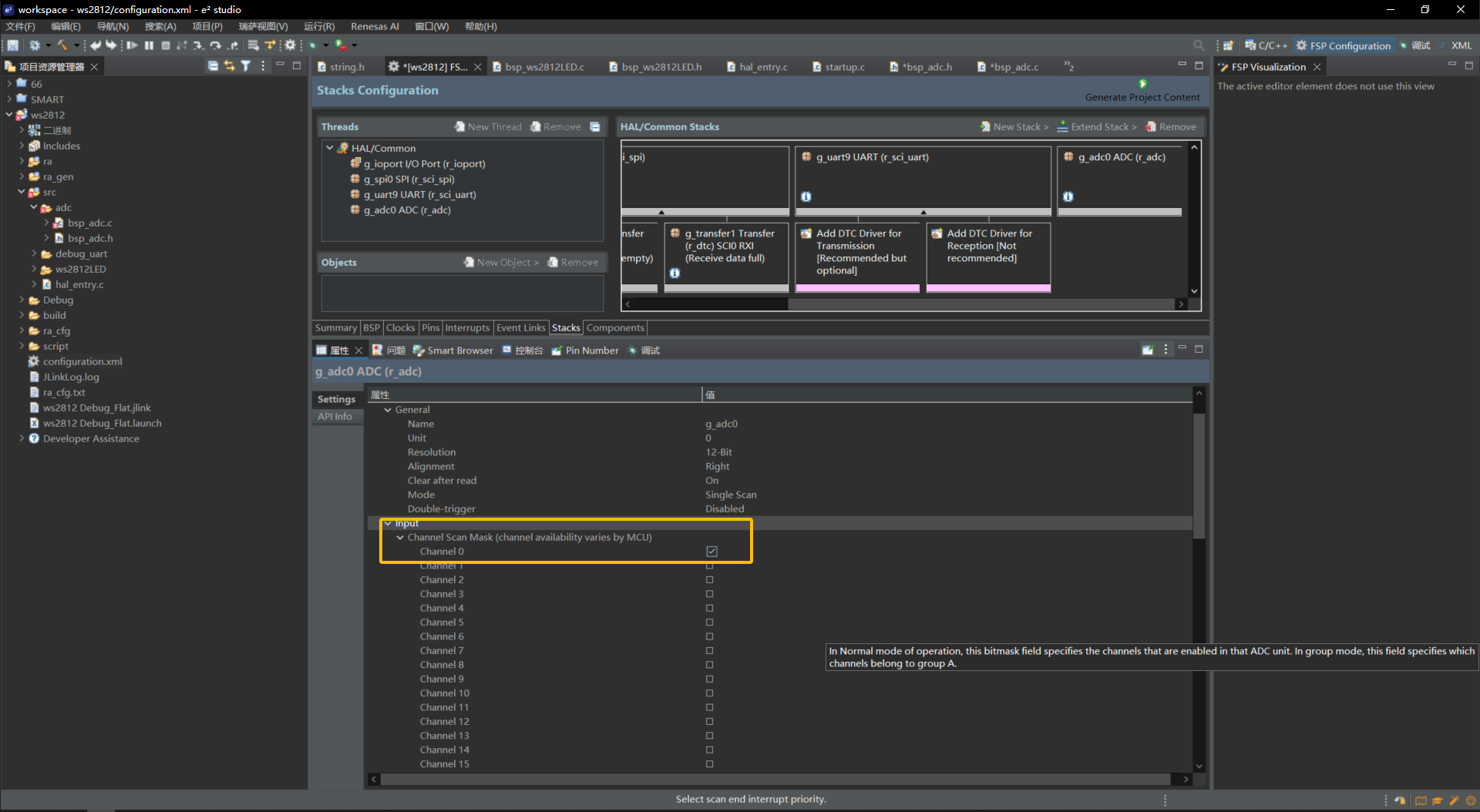This screenshot has width=1480, height=812.
Task: Click Link with Editor icon in explorer
Action: point(229,66)
